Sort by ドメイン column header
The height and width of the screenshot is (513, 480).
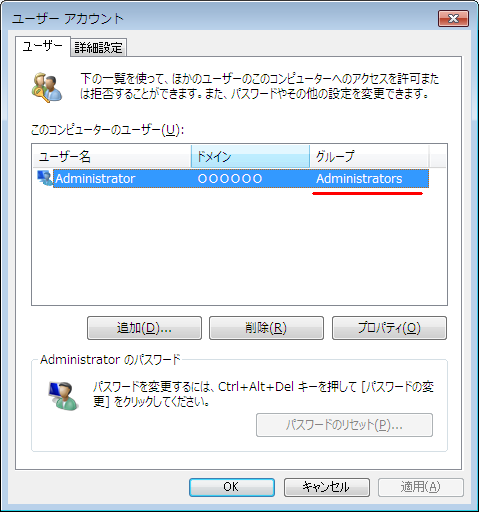(250, 156)
